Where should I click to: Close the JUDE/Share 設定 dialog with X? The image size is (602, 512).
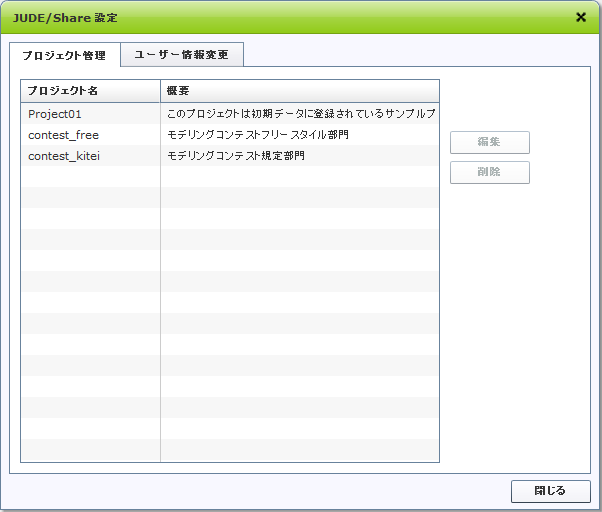(x=581, y=17)
